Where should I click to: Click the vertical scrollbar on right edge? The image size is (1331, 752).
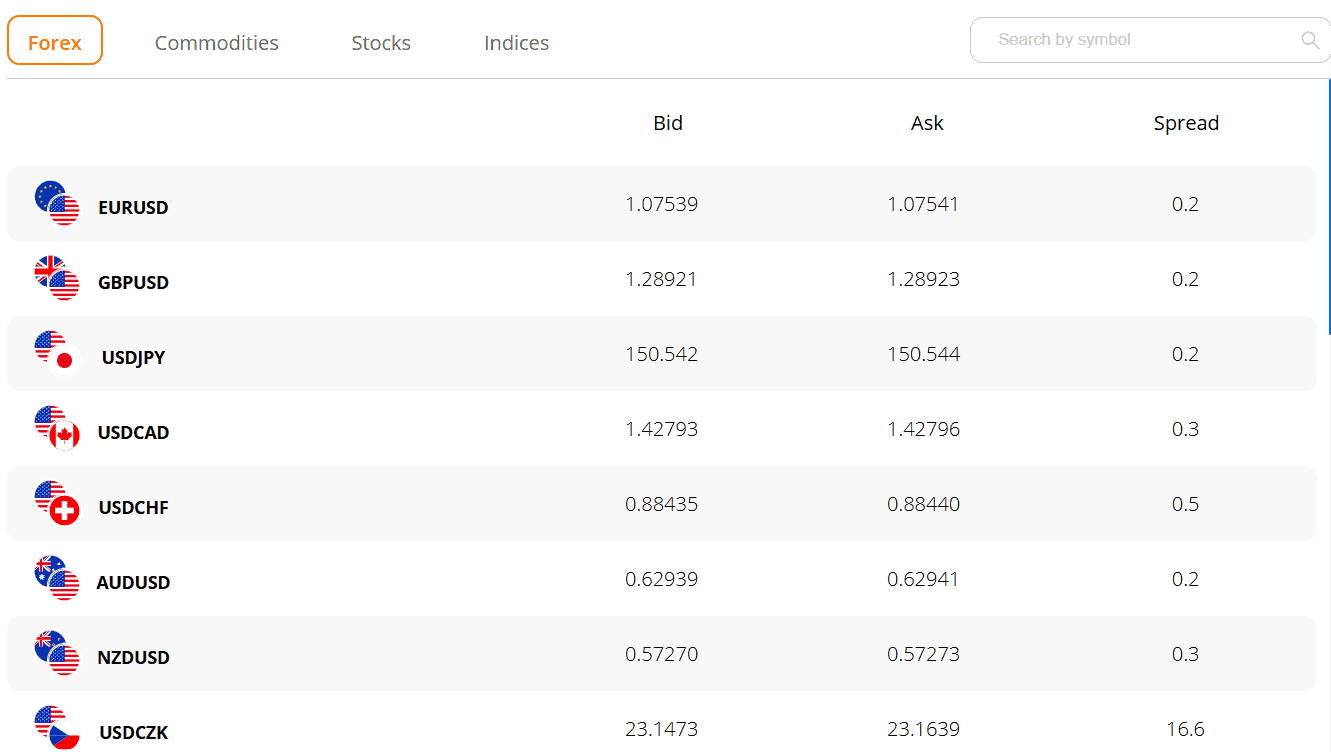click(1329, 210)
